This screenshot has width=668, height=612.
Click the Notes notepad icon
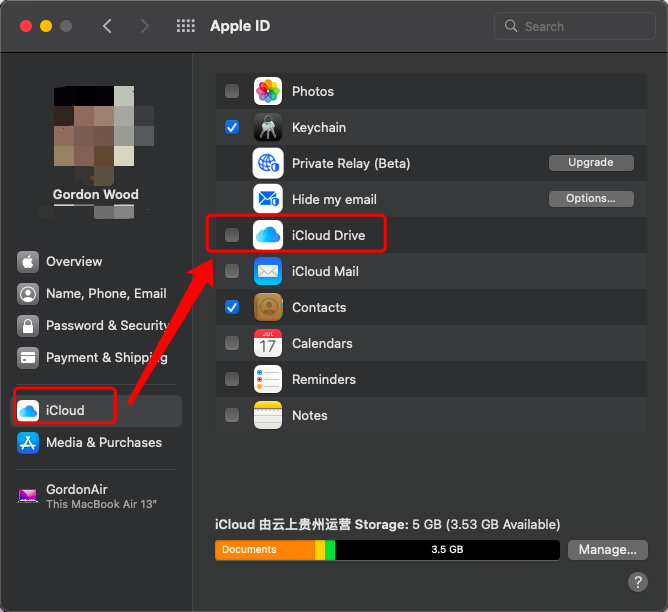click(268, 415)
